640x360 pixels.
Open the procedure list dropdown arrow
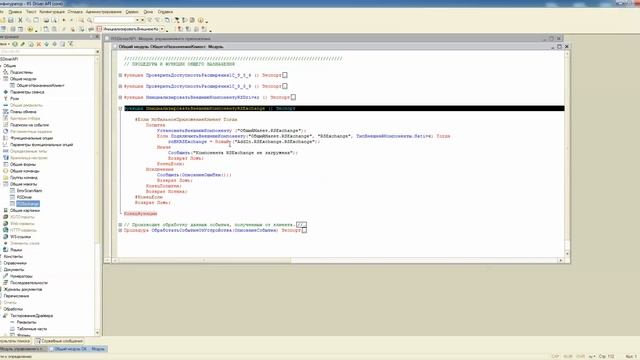point(162,29)
